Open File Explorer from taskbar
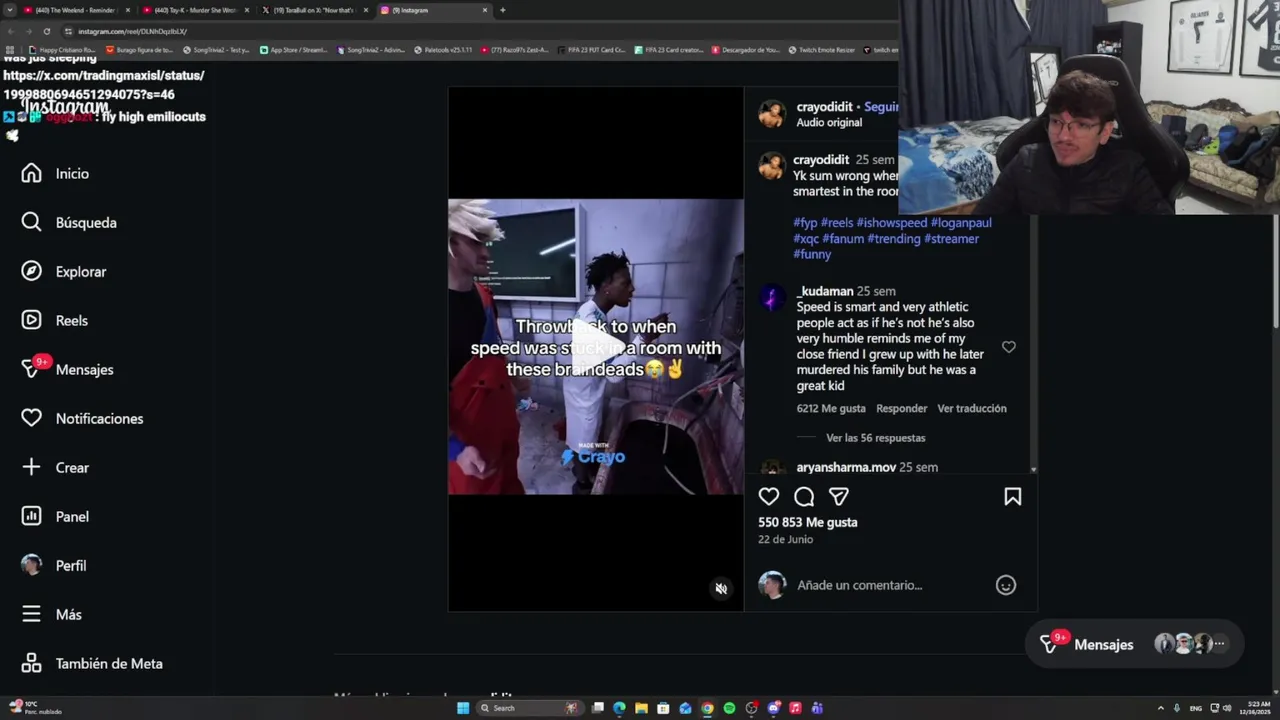Screen dimensions: 1280x720 pos(641,708)
